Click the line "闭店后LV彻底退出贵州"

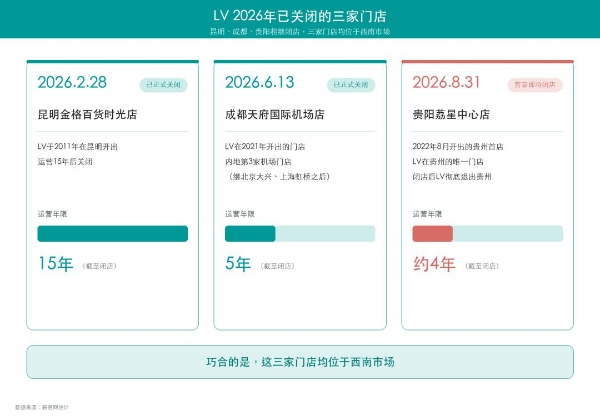click(452, 176)
